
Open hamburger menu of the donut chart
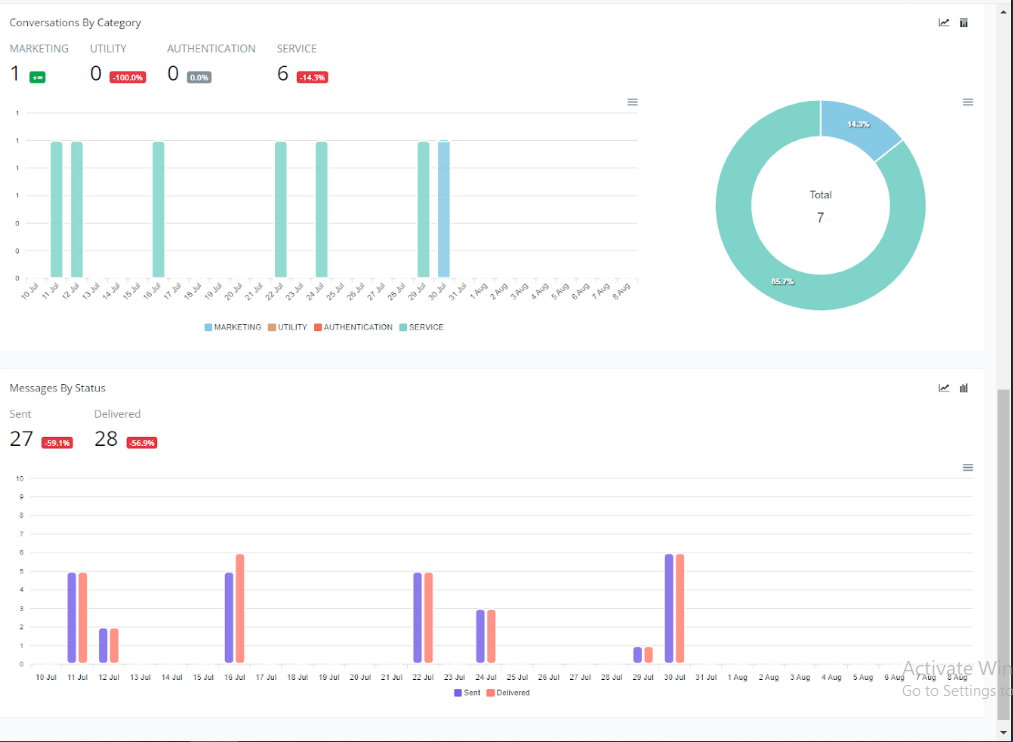point(967,102)
